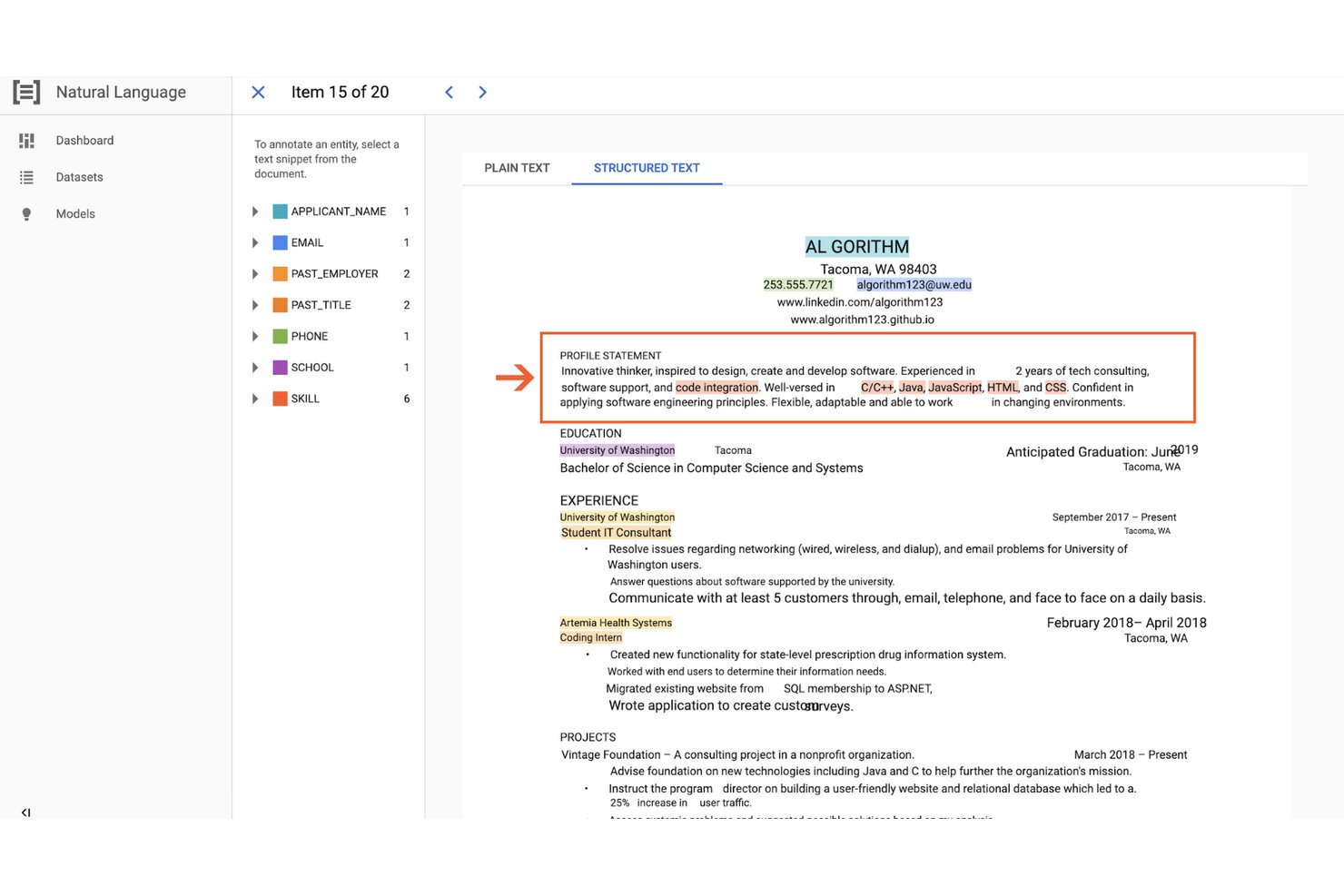This screenshot has height=896, width=1344.
Task: Click the PAST_EMPLOYER orange color swatch
Action: (x=281, y=273)
